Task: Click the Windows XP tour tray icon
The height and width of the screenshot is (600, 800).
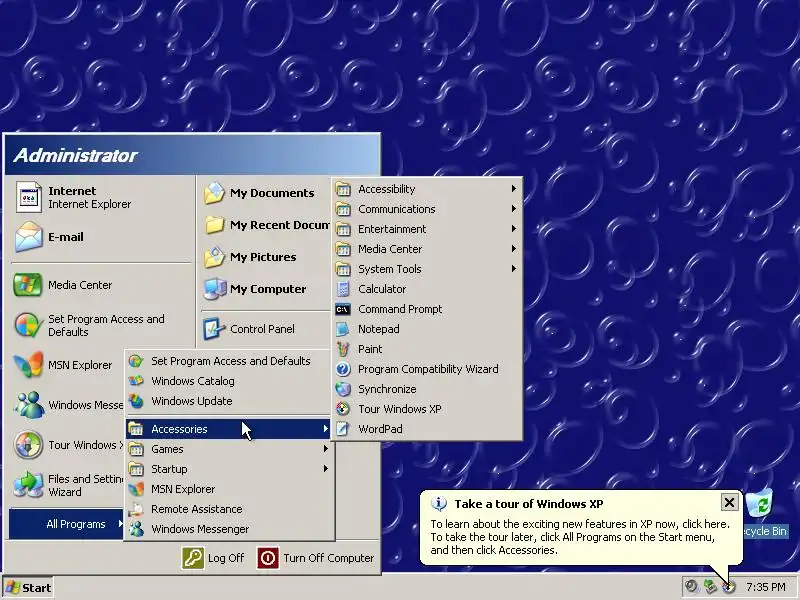Action: (729, 587)
